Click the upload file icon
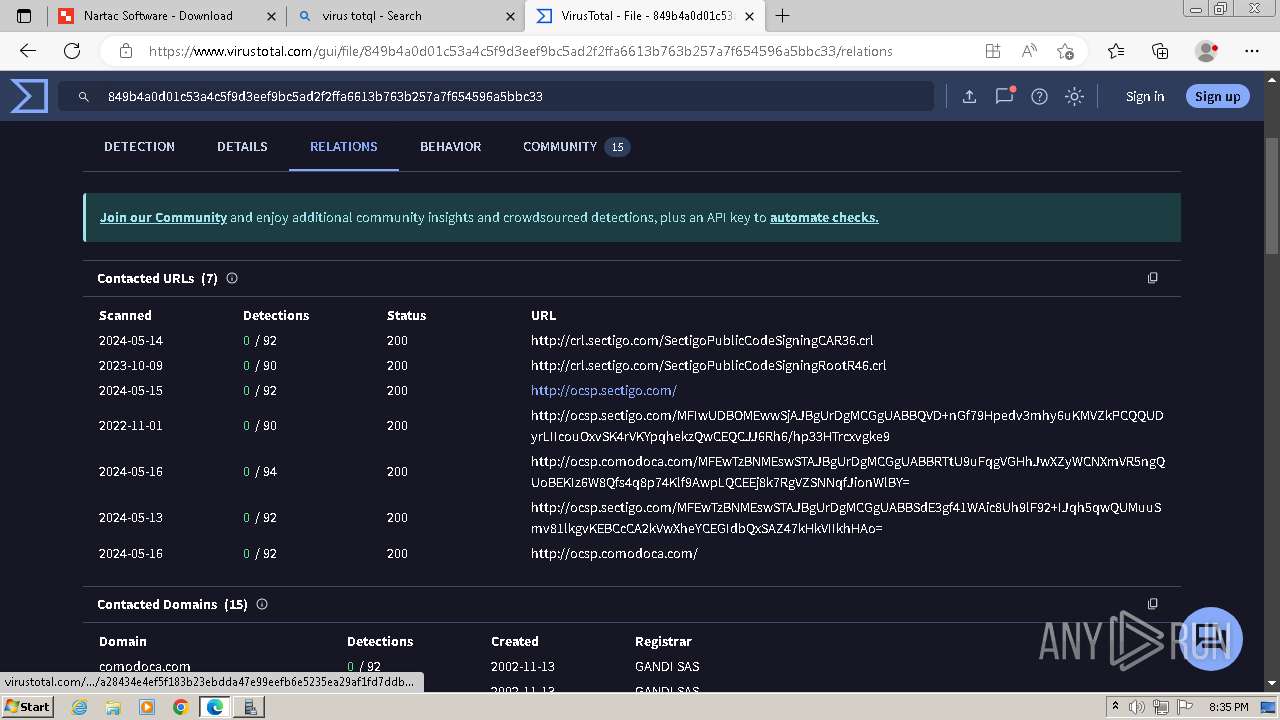This screenshot has width=1280, height=720. click(969, 96)
